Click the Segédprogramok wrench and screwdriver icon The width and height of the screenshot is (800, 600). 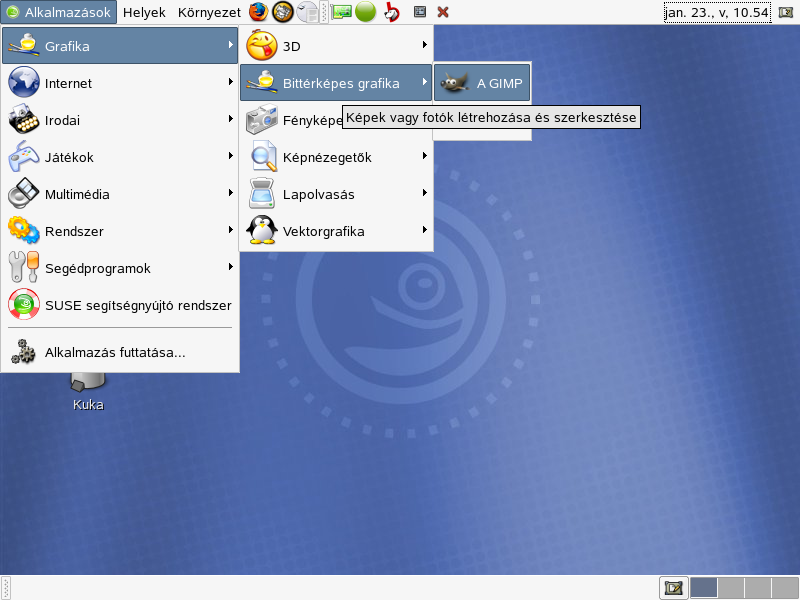coord(23,267)
